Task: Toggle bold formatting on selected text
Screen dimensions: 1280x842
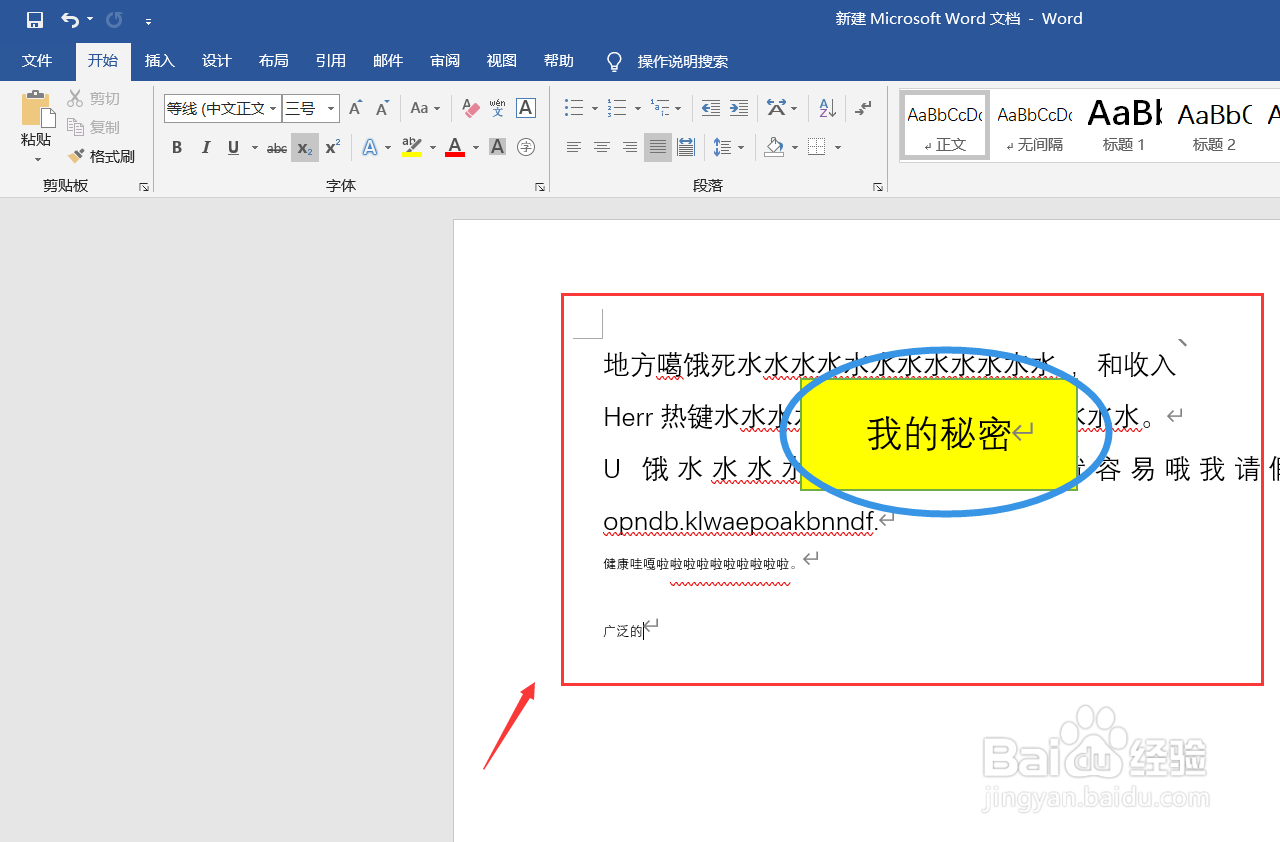Action: click(x=176, y=147)
